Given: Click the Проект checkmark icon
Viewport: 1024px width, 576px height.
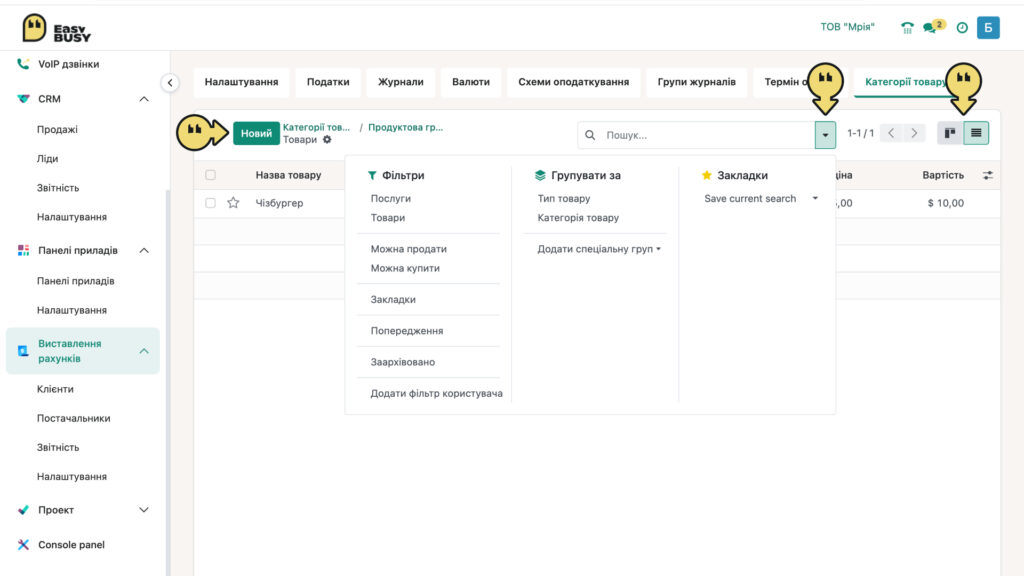Looking at the screenshot, I should [x=24, y=510].
